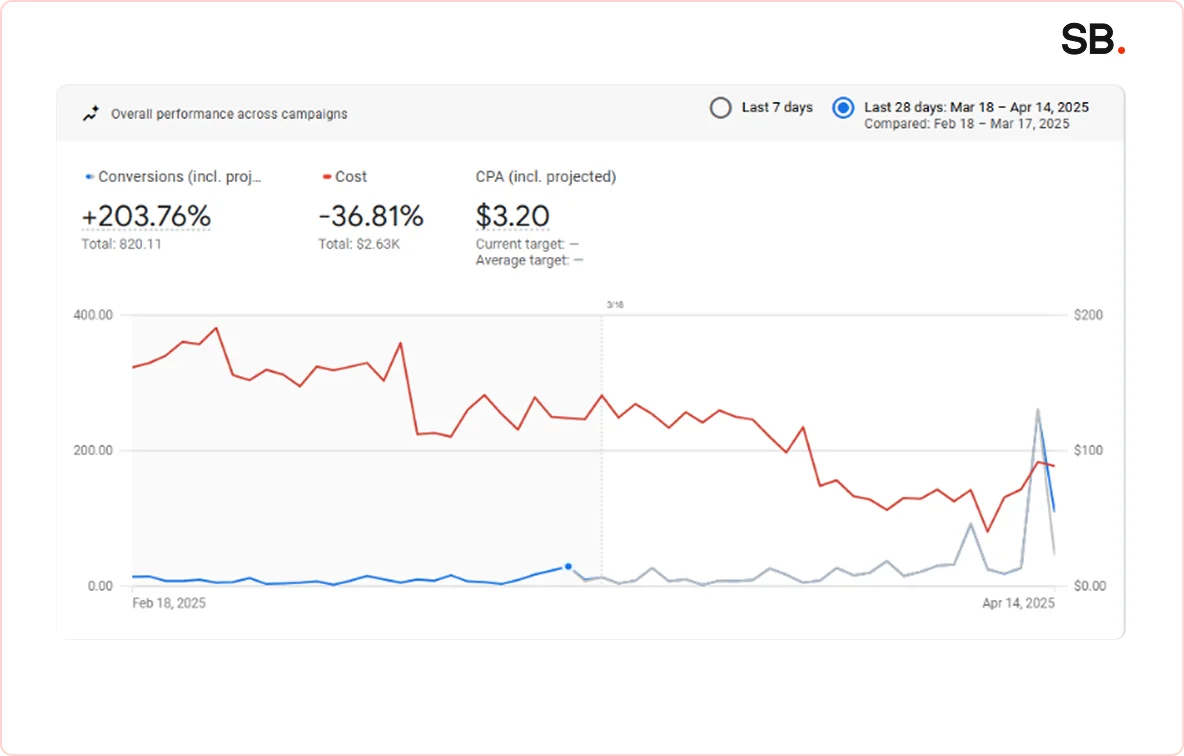Click the blue Conversions legend dot

point(88,176)
